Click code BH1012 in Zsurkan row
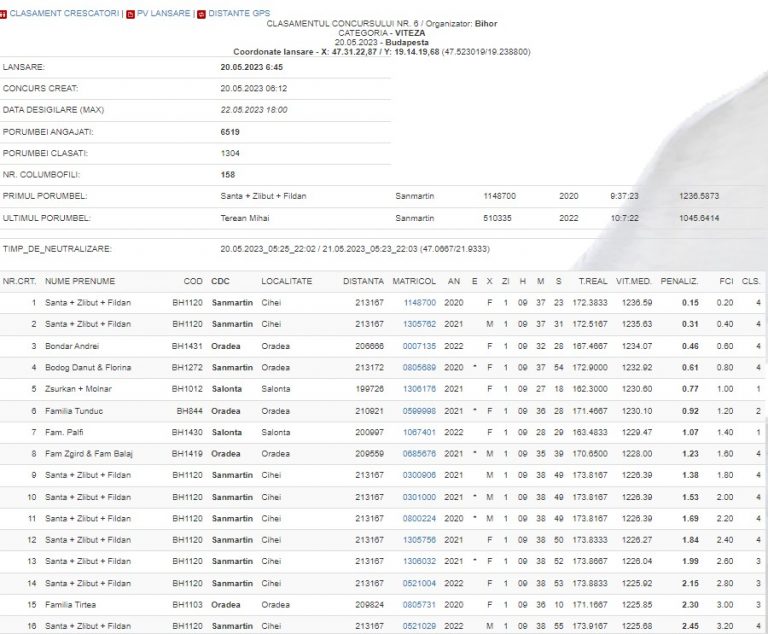 click(x=187, y=389)
